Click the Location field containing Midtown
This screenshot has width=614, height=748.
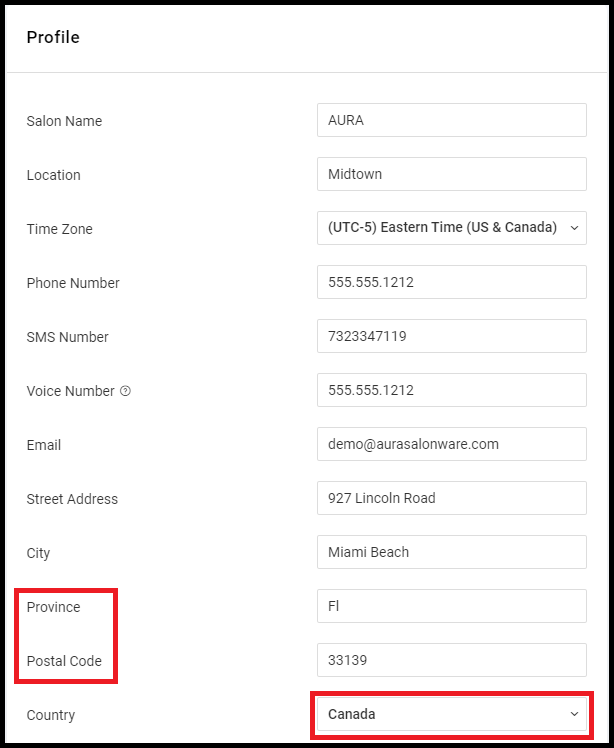[452, 174]
